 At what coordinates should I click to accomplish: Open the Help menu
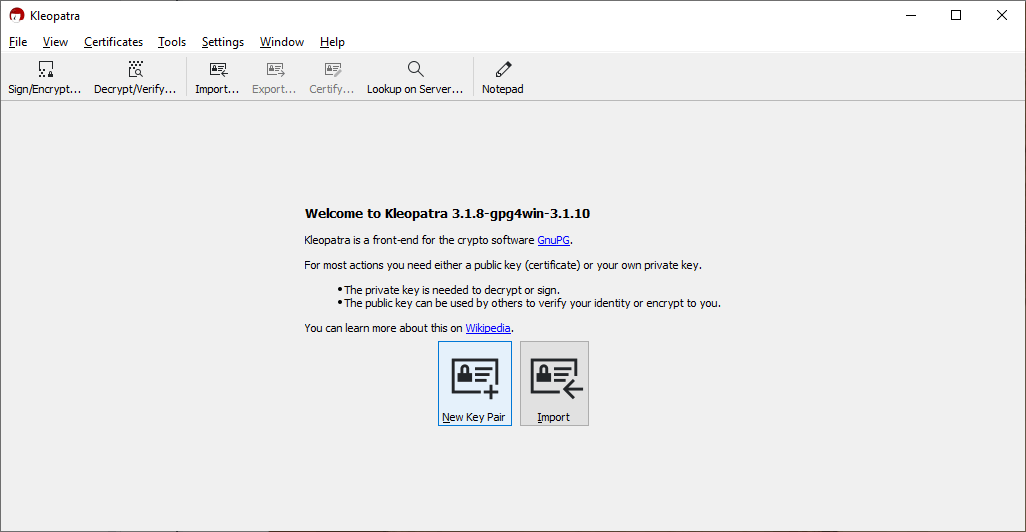pyautogui.click(x=332, y=42)
